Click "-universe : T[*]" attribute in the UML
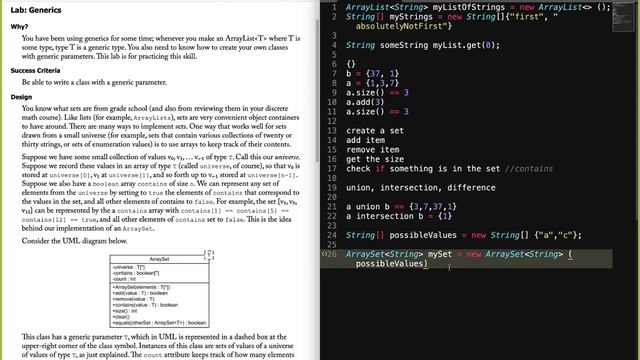The height and width of the screenshot is (360, 640). pyautogui.click(x=128, y=267)
